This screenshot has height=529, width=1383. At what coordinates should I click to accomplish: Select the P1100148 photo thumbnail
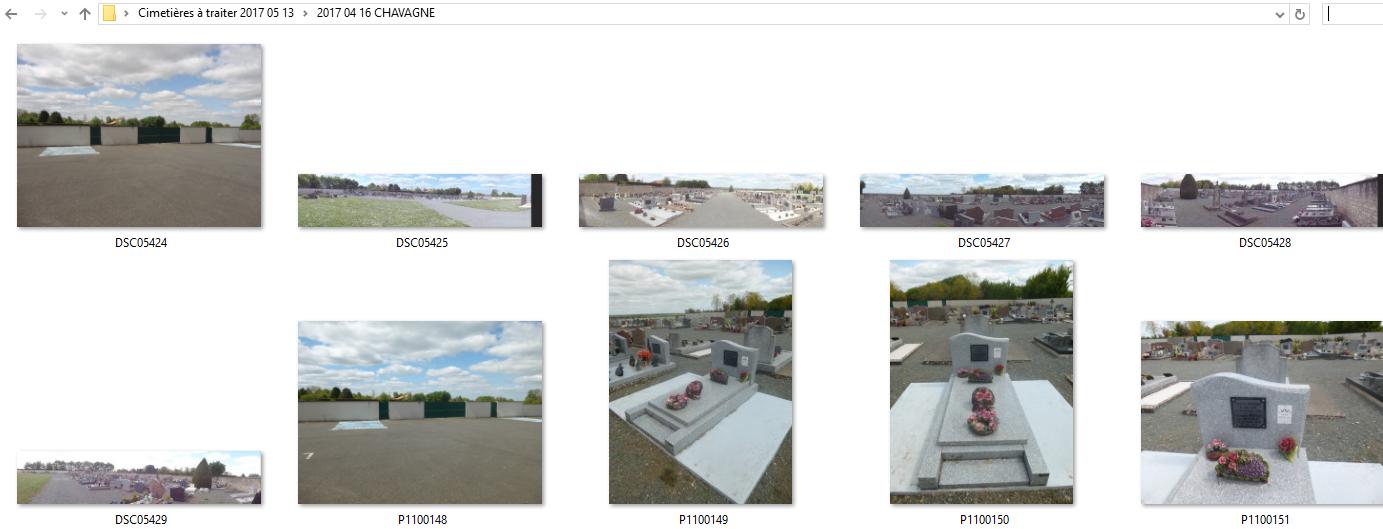point(420,412)
